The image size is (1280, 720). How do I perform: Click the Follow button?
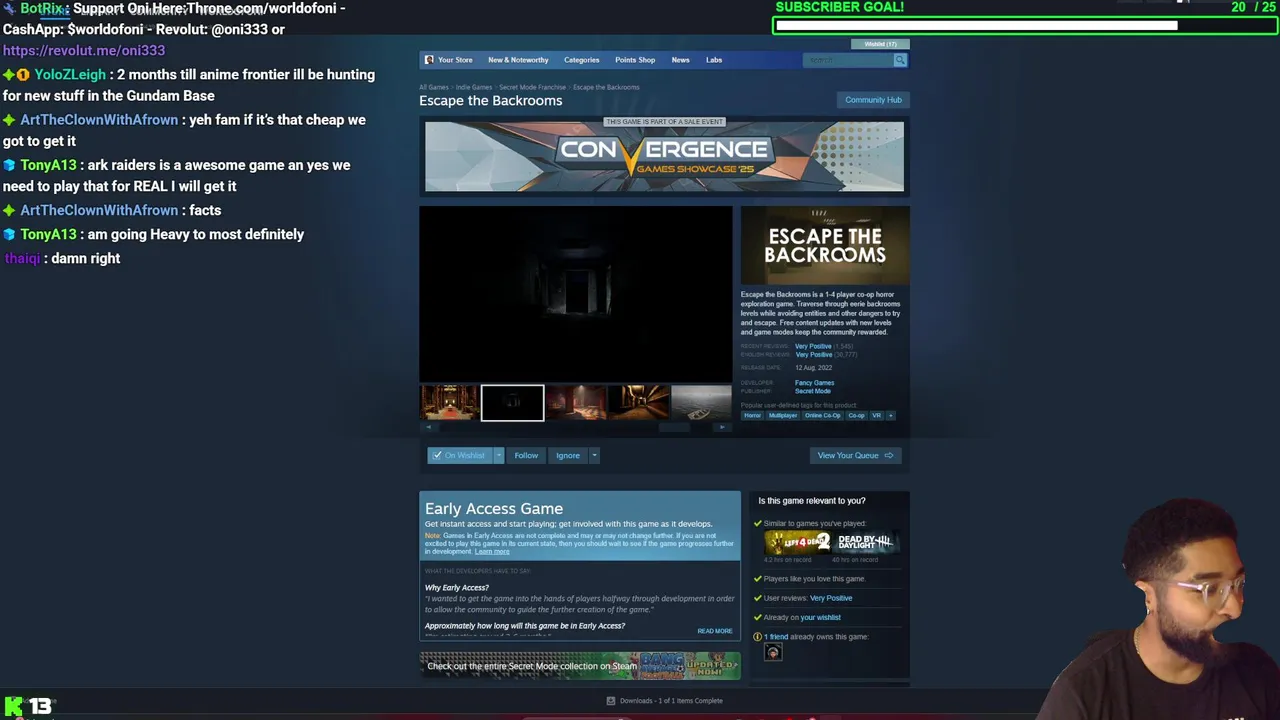pyautogui.click(x=526, y=455)
